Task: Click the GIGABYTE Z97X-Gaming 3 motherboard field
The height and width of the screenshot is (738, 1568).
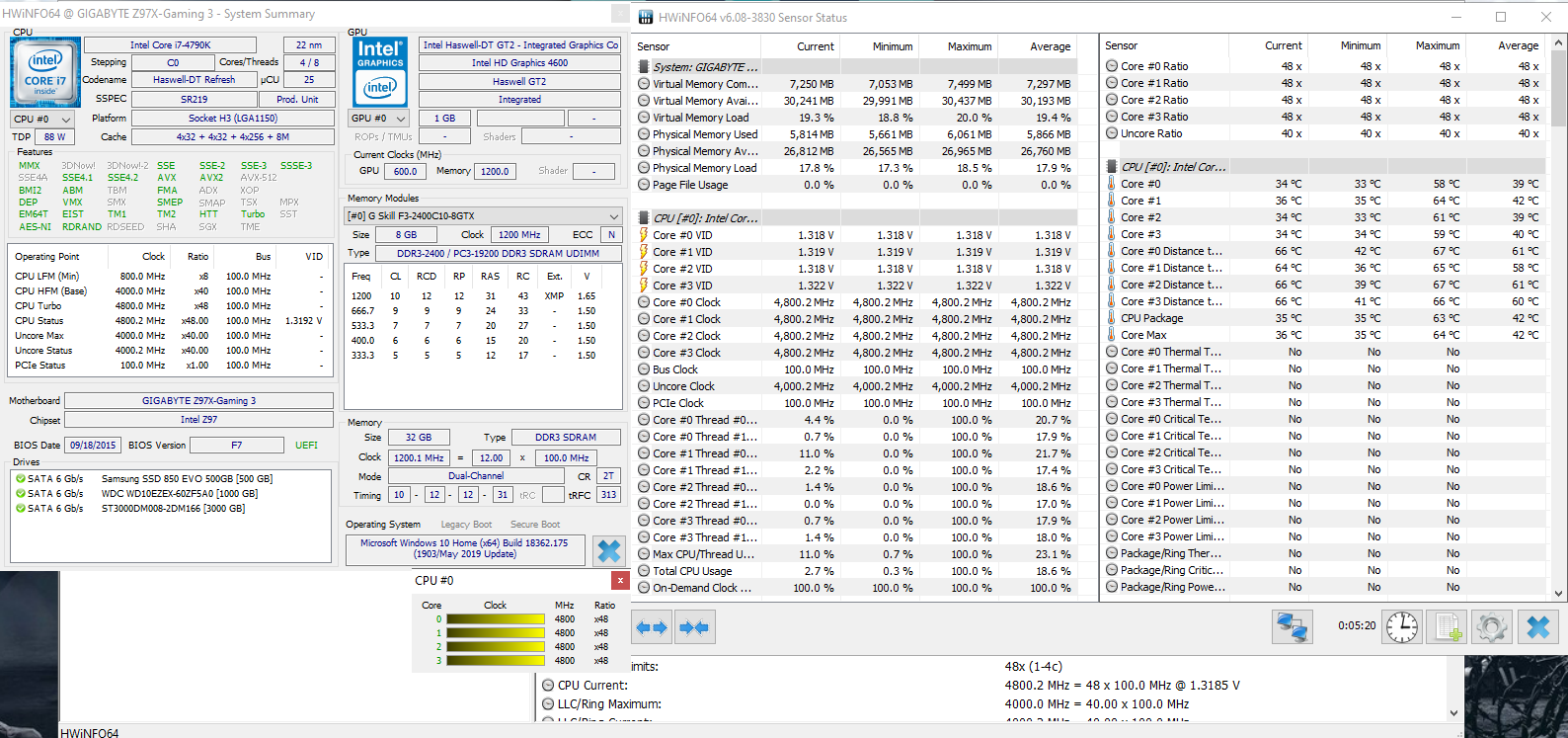Action: (x=198, y=401)
